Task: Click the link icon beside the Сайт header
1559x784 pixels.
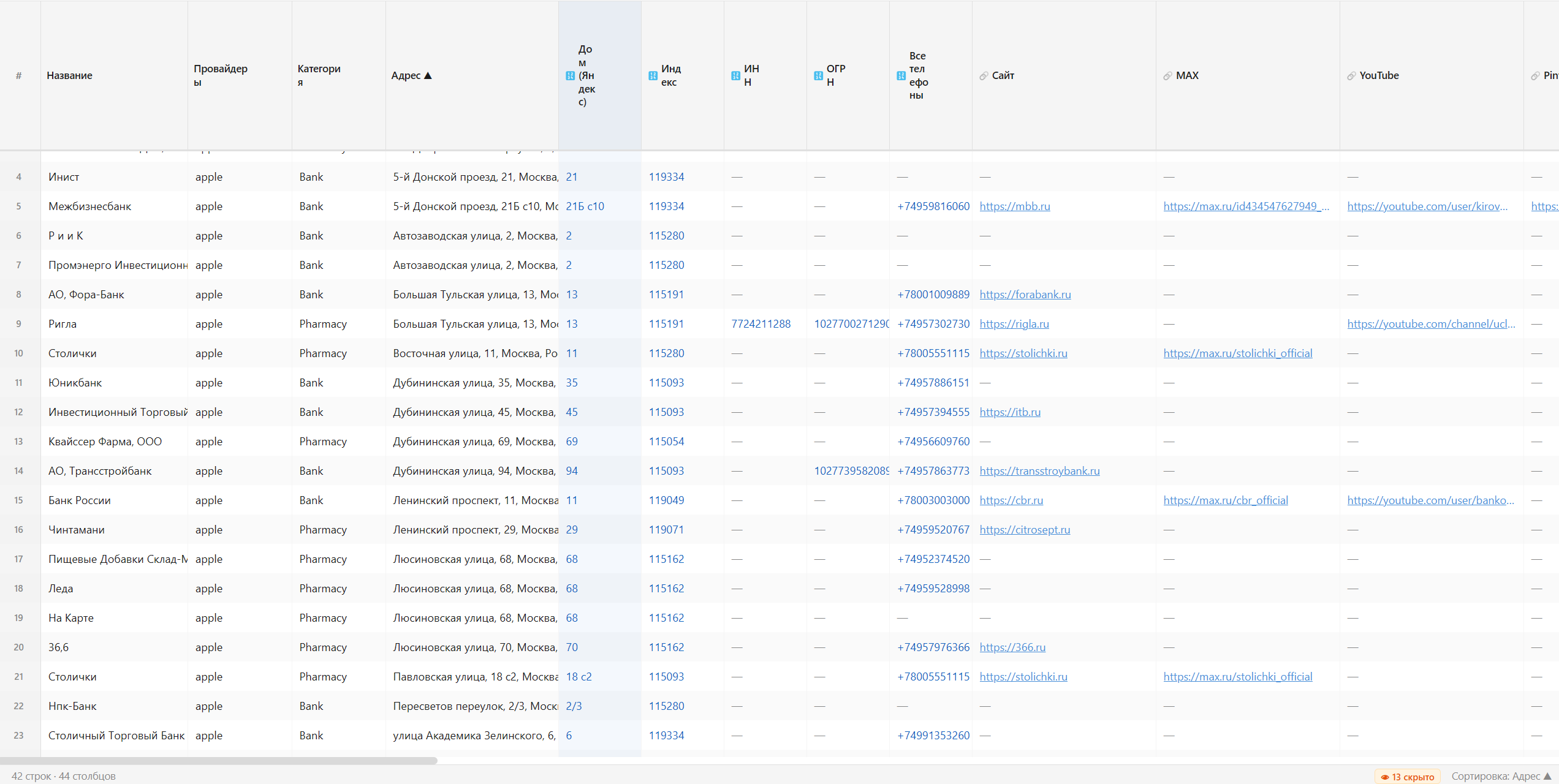Action: (984, 76)
